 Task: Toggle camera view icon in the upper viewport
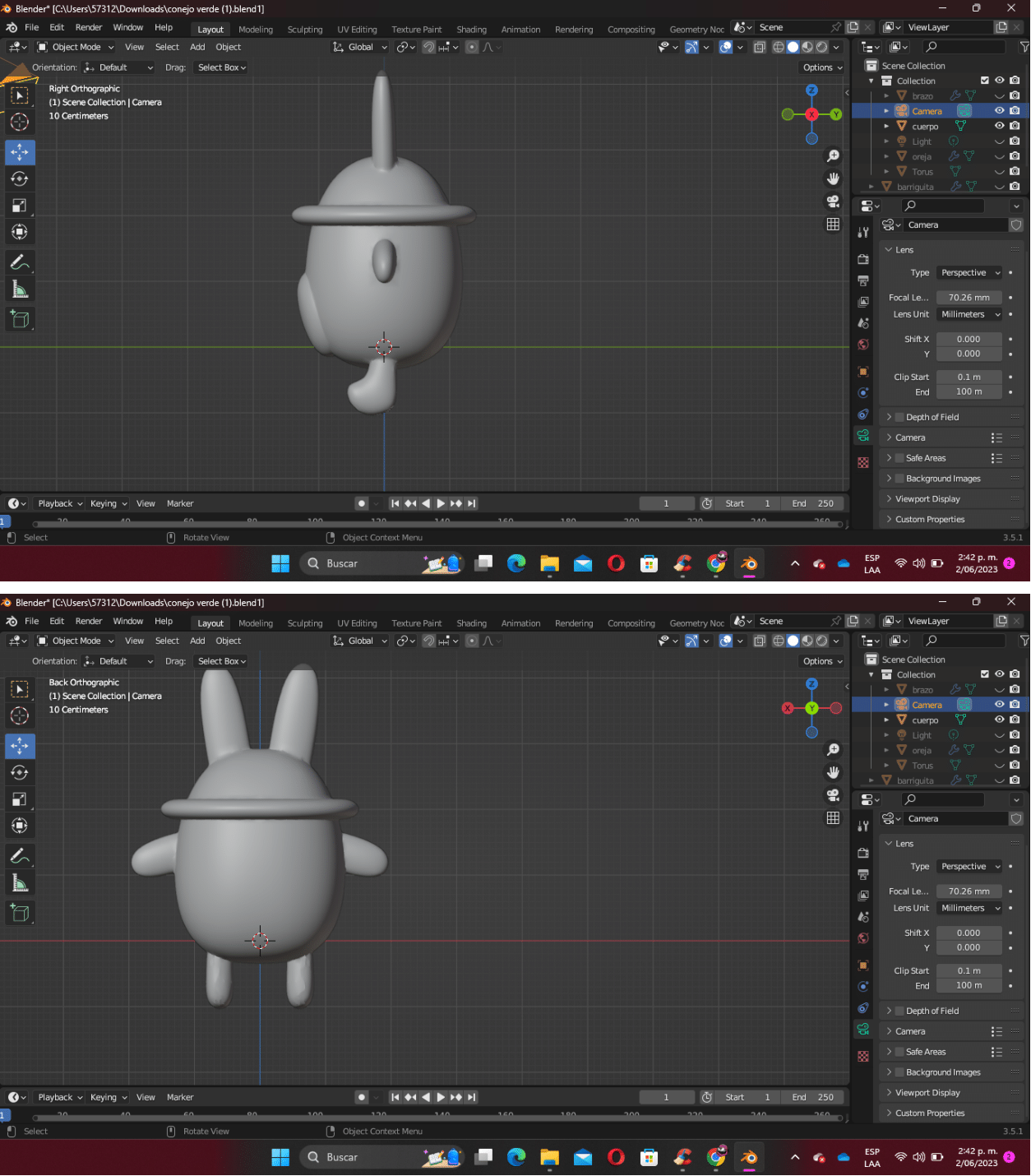[833, 201]
